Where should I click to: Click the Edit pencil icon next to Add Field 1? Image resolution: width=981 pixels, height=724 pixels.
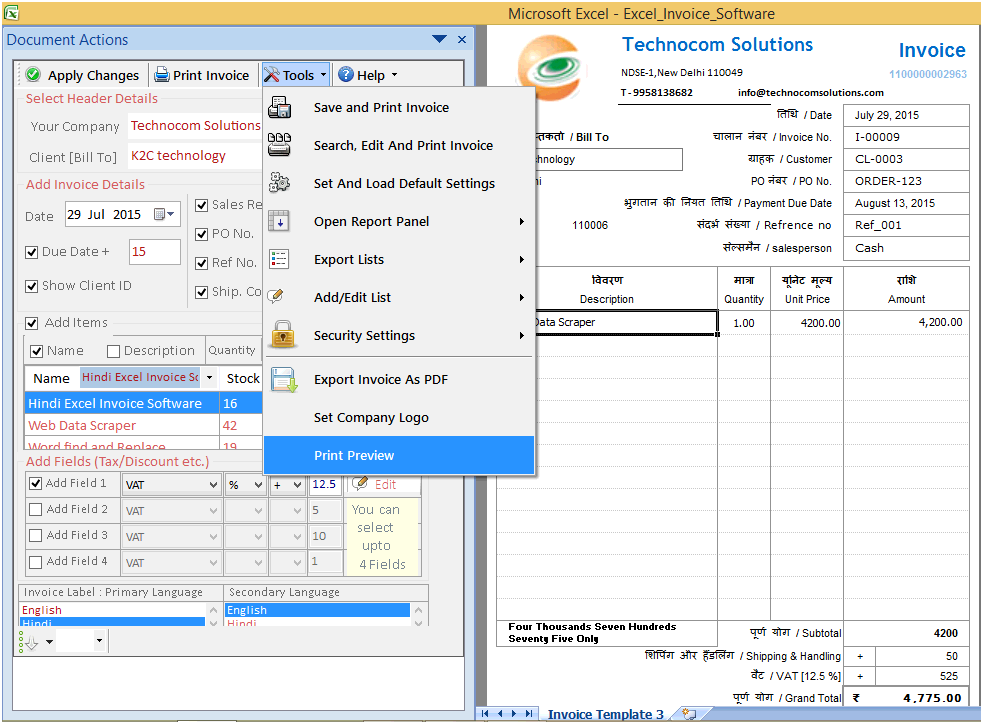[x=362, y=484]
